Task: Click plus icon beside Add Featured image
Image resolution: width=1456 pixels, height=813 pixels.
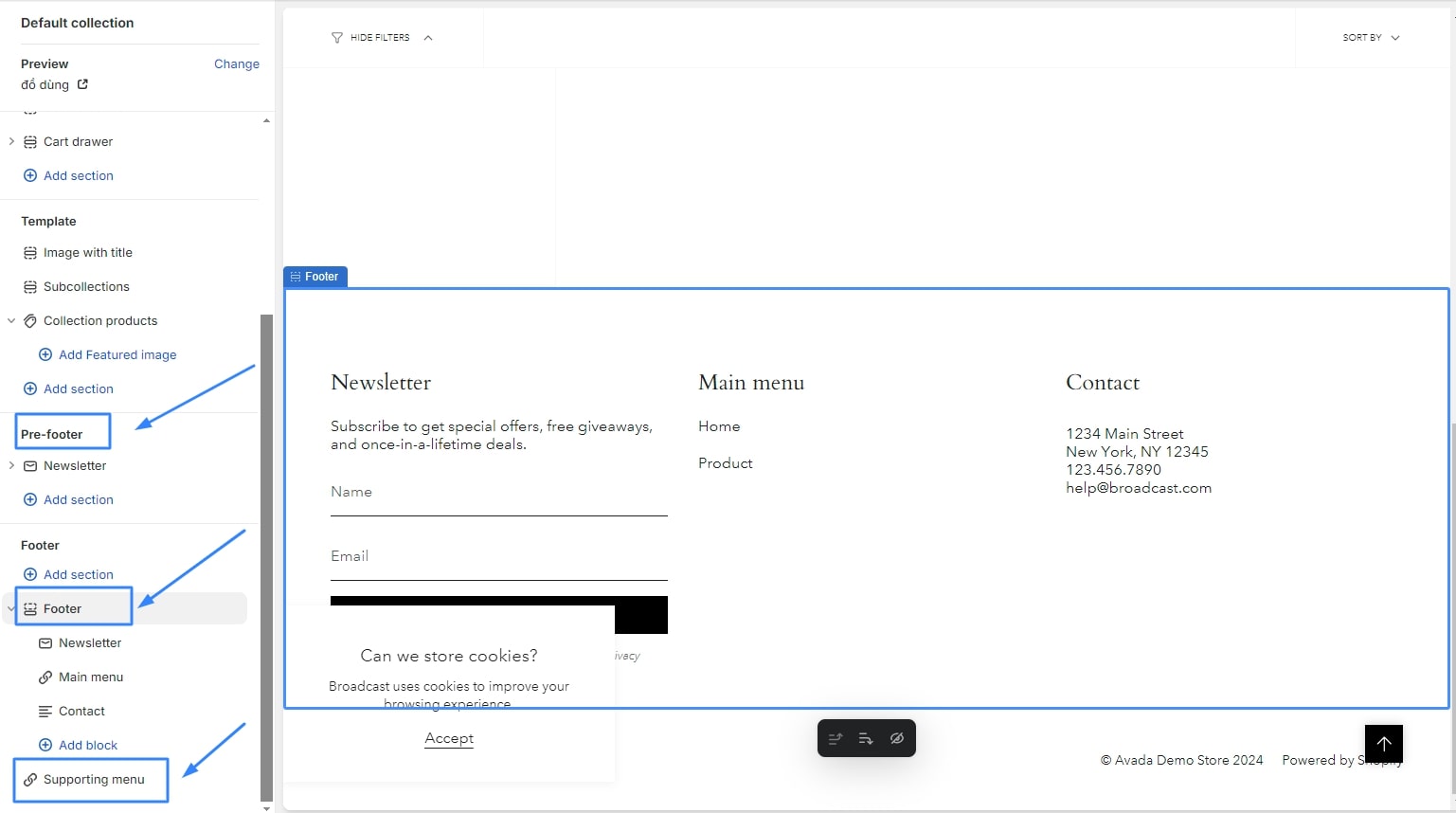Action: click(x=45, y=354)
